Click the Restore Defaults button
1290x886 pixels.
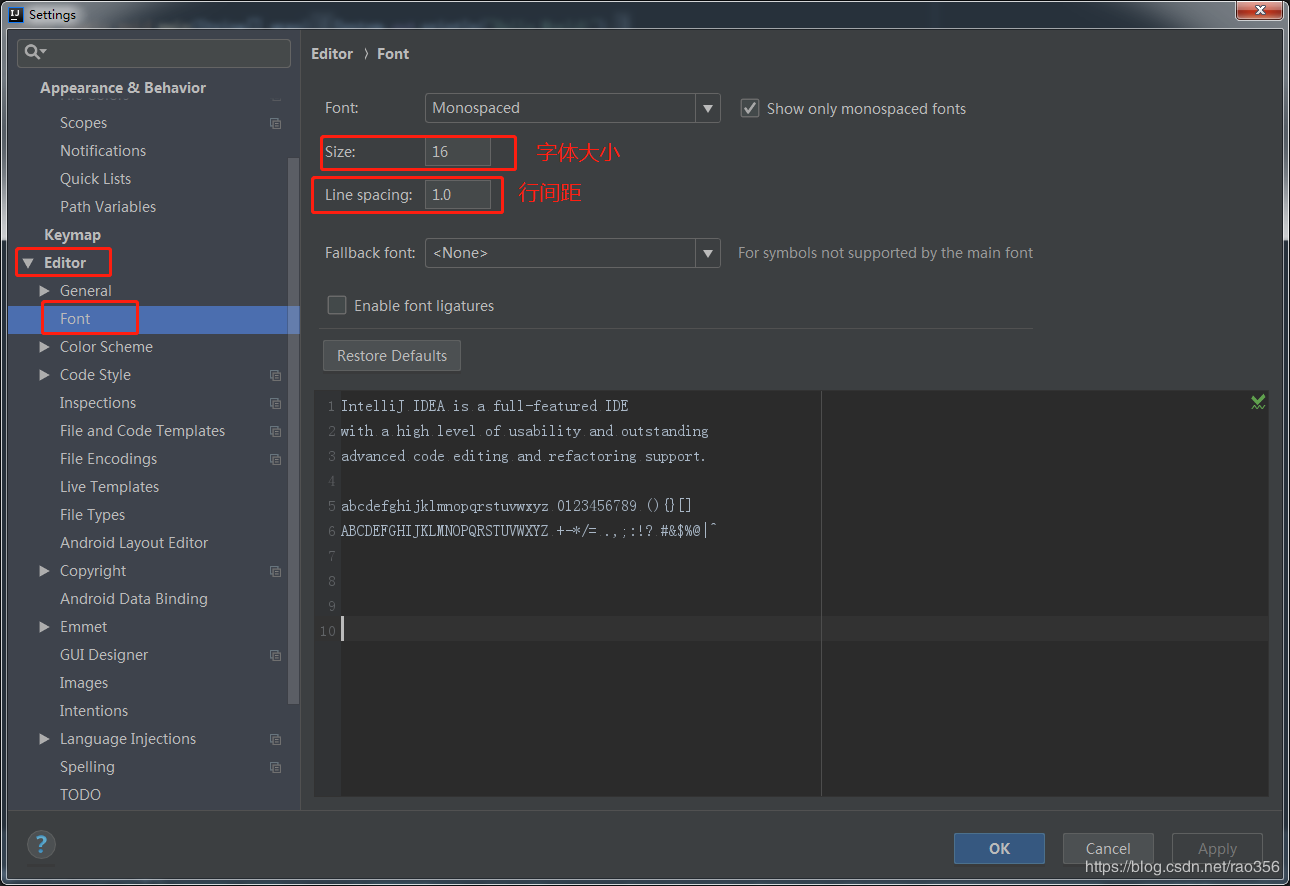coord(392,356)
